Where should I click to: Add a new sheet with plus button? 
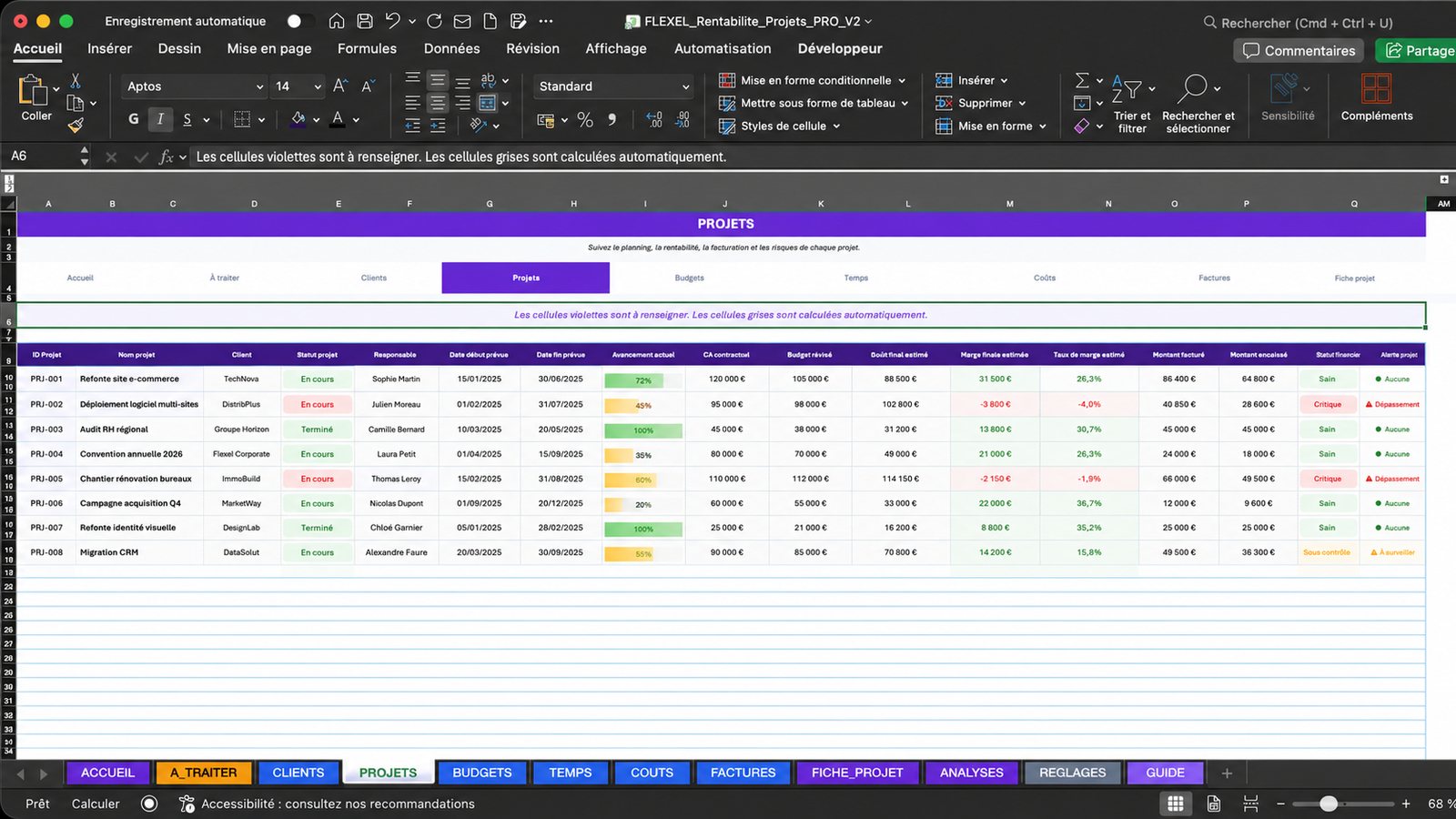coord(1227,773)
